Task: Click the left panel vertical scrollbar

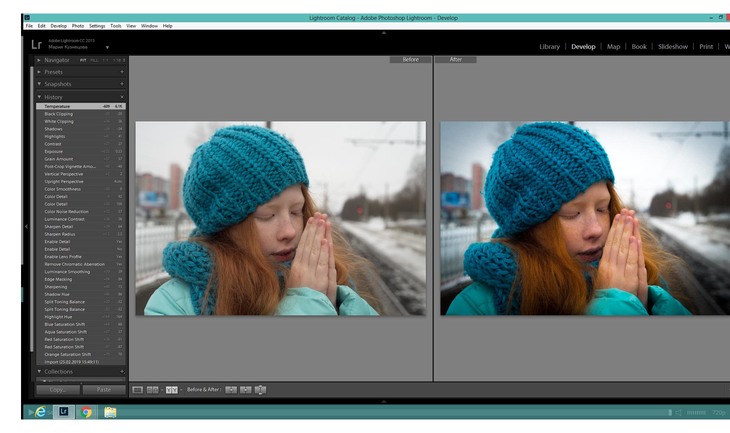Action: point(32,210)
